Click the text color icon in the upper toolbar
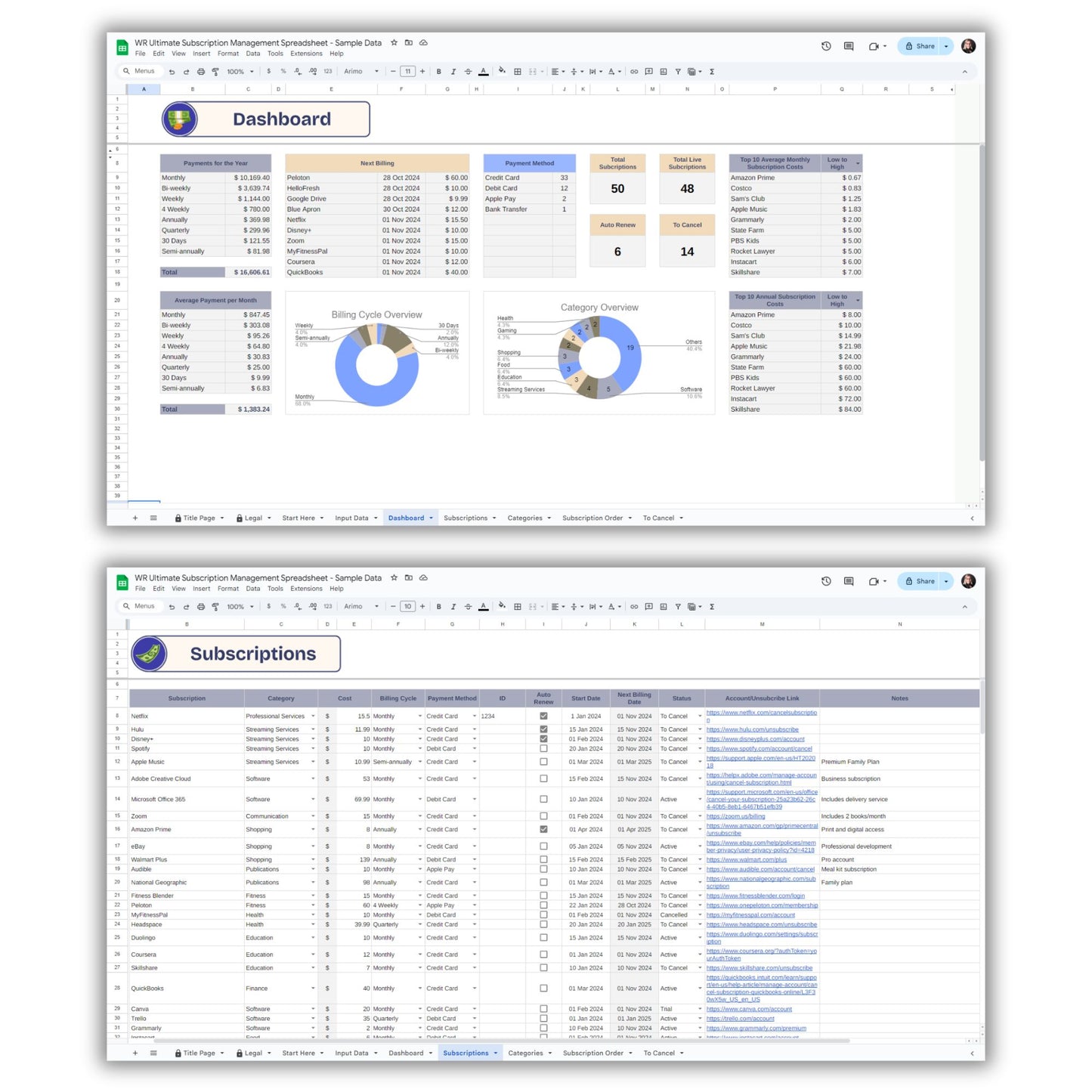The width and height of the screenshot is (1092, 1092). click(484, 72)
